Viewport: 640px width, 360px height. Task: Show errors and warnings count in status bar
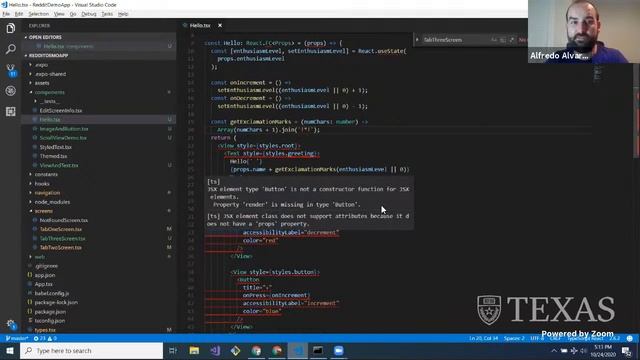(45, 338)
